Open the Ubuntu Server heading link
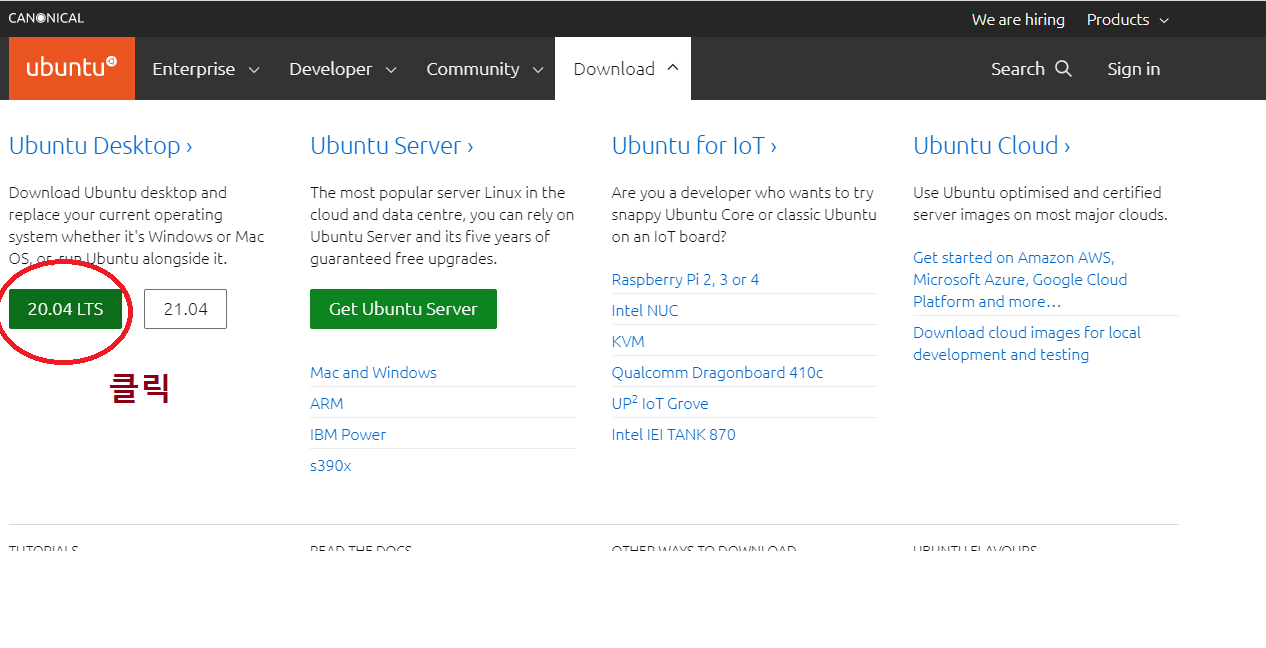 (x=391, y=146)
